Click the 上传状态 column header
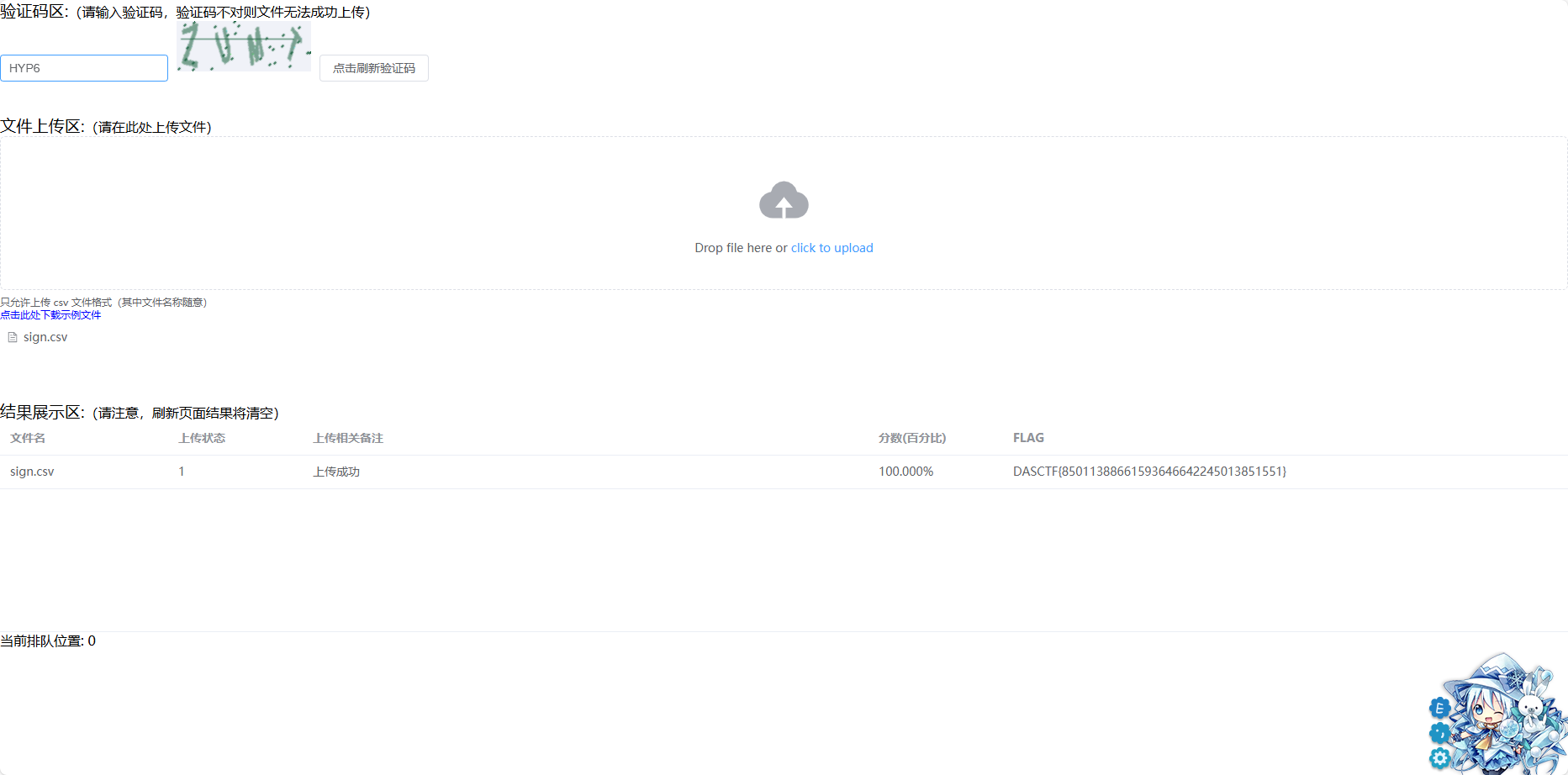1568x775 pixels. point(202,438)
